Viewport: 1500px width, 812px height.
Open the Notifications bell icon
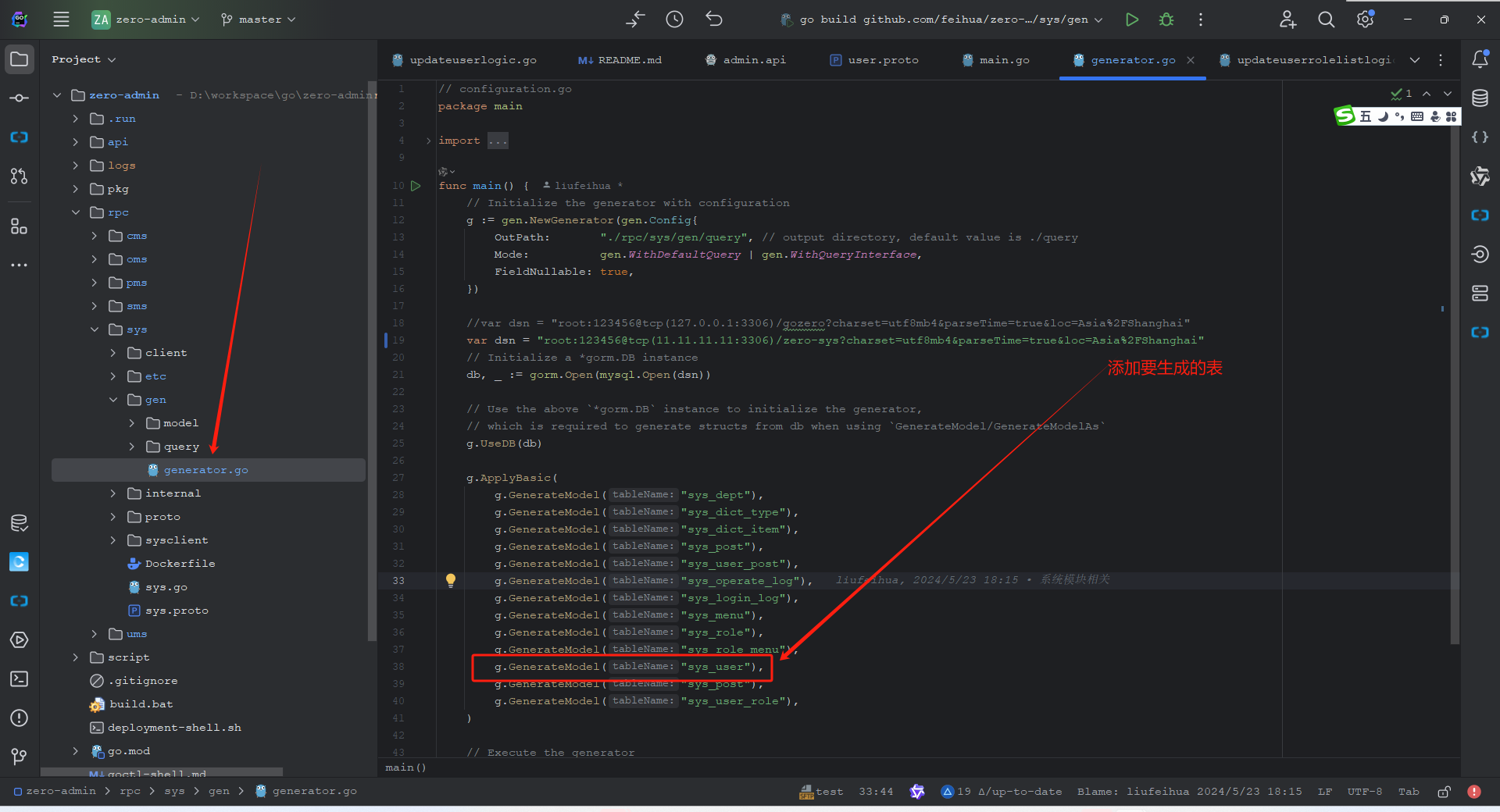click(x=1480, y=59)
